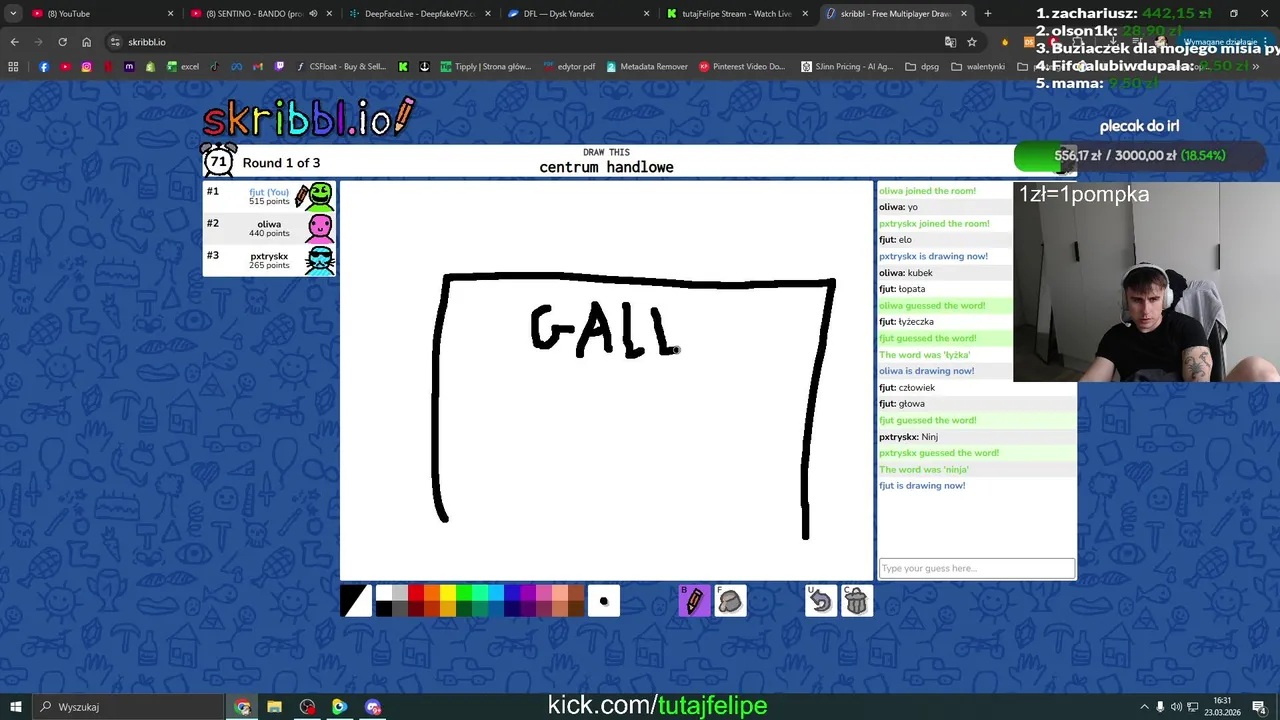This screenshot has height=720, width=1280.
Task: Pick the red color swatch
Action: pyautogui.click(x=416, y=592)
